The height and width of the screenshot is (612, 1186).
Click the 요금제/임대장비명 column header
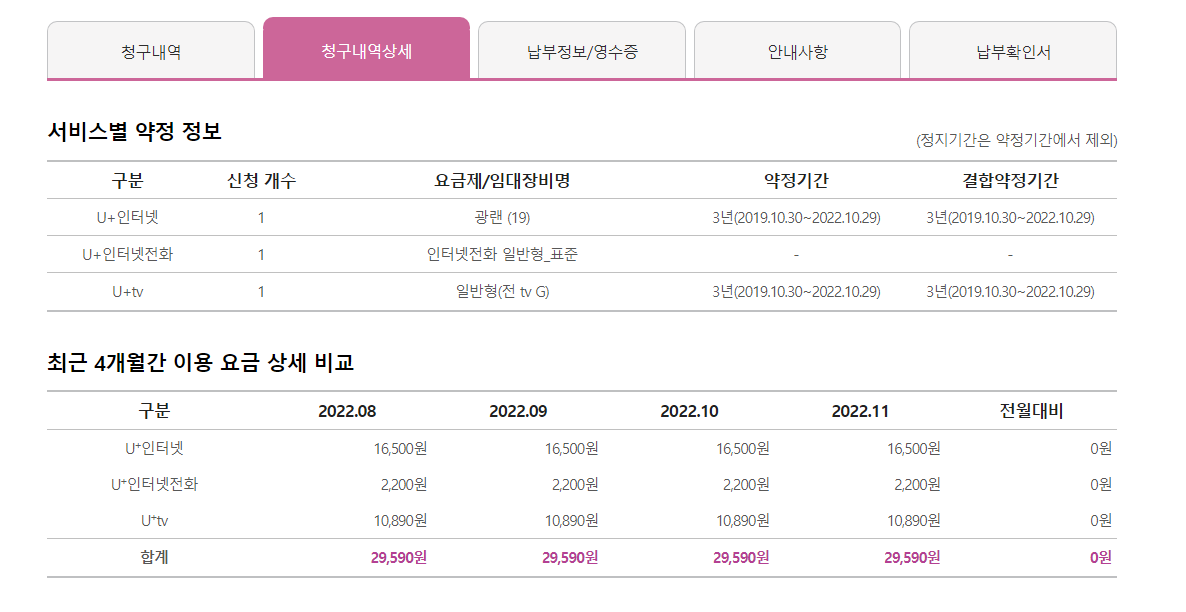click(502, 181)
